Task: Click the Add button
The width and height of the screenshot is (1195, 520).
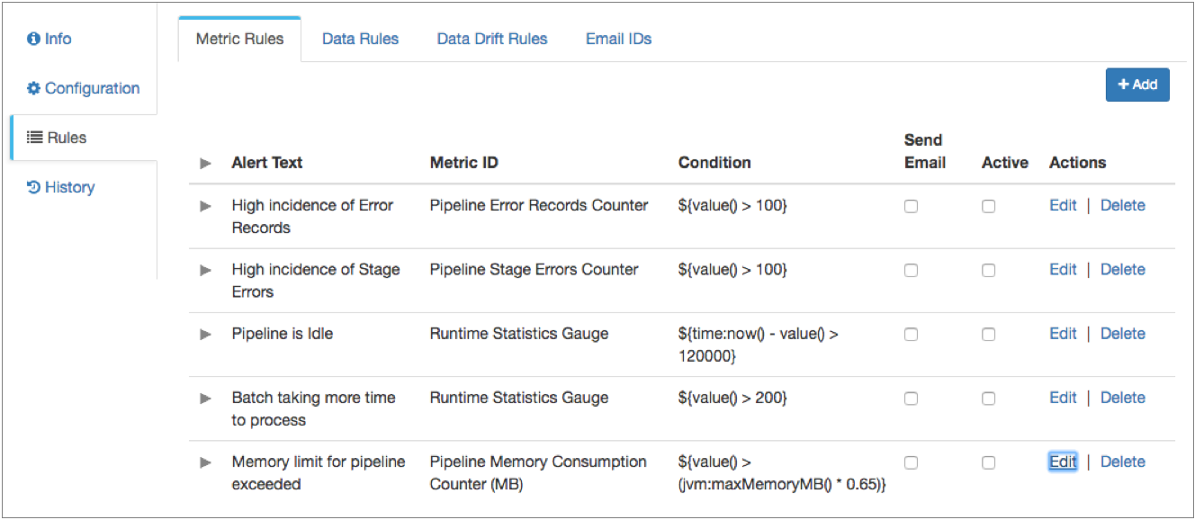Action: [1137, 85]
